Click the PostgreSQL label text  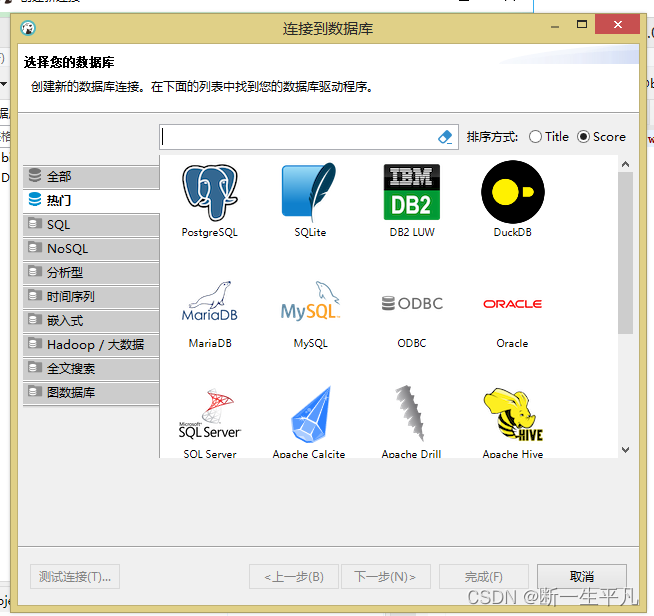(210, 232)
